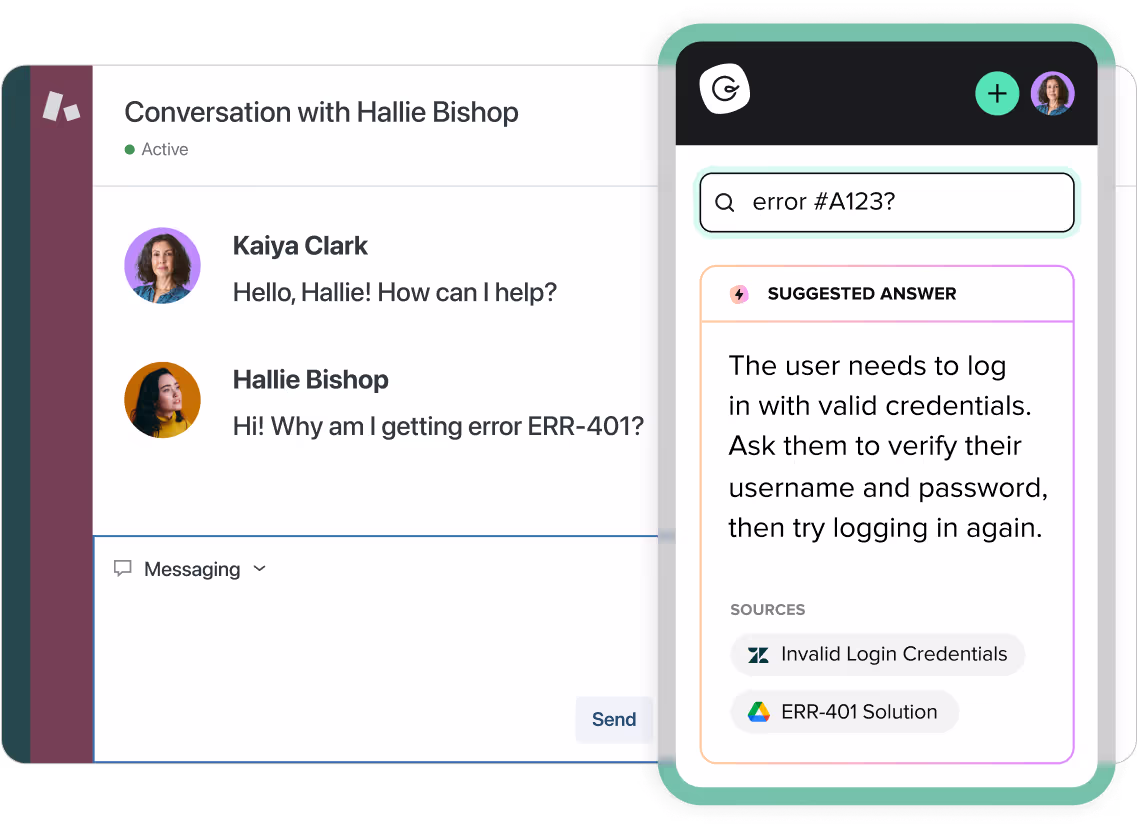1137x826 pixels.
Task: Click the search magnifier icon
Action: pos(724,202)
